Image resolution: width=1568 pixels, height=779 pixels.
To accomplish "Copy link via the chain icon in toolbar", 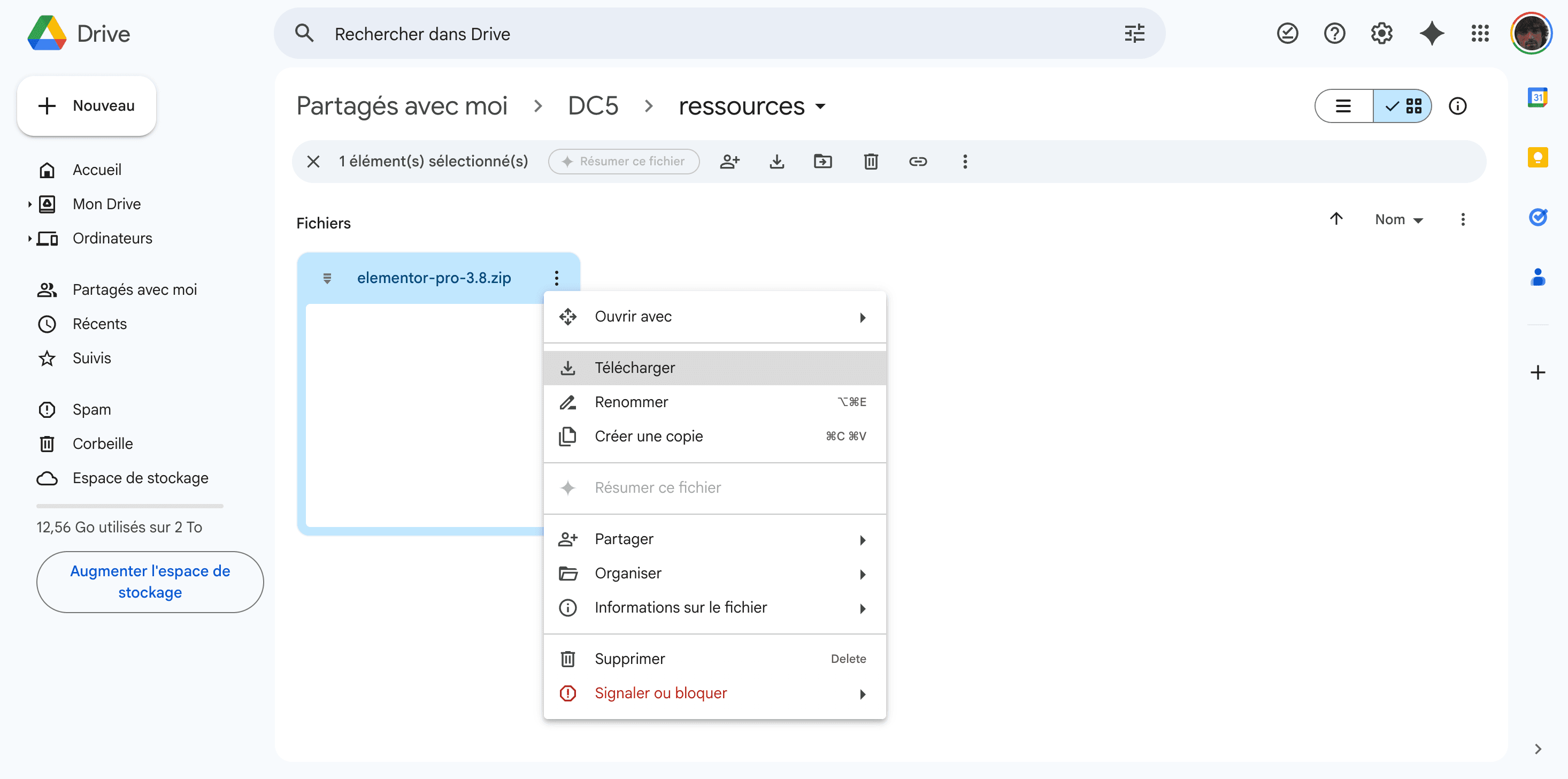I will coord(918,162).
